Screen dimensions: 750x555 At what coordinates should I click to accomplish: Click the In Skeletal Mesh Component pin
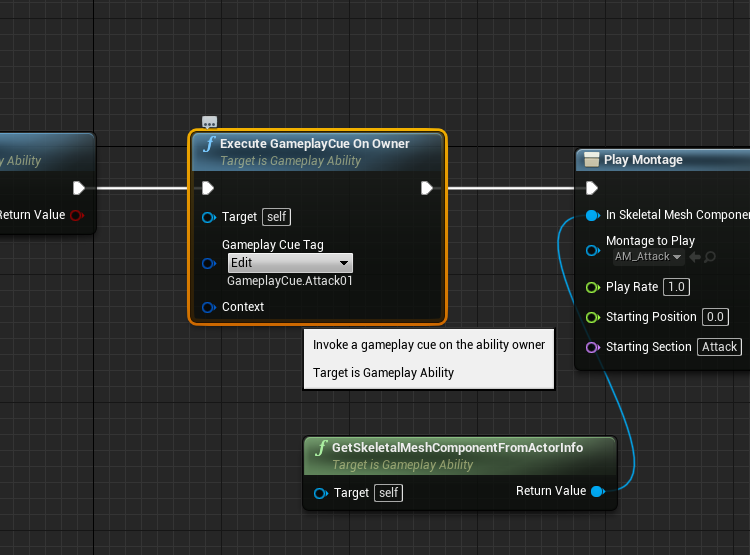tap(593, 215)
